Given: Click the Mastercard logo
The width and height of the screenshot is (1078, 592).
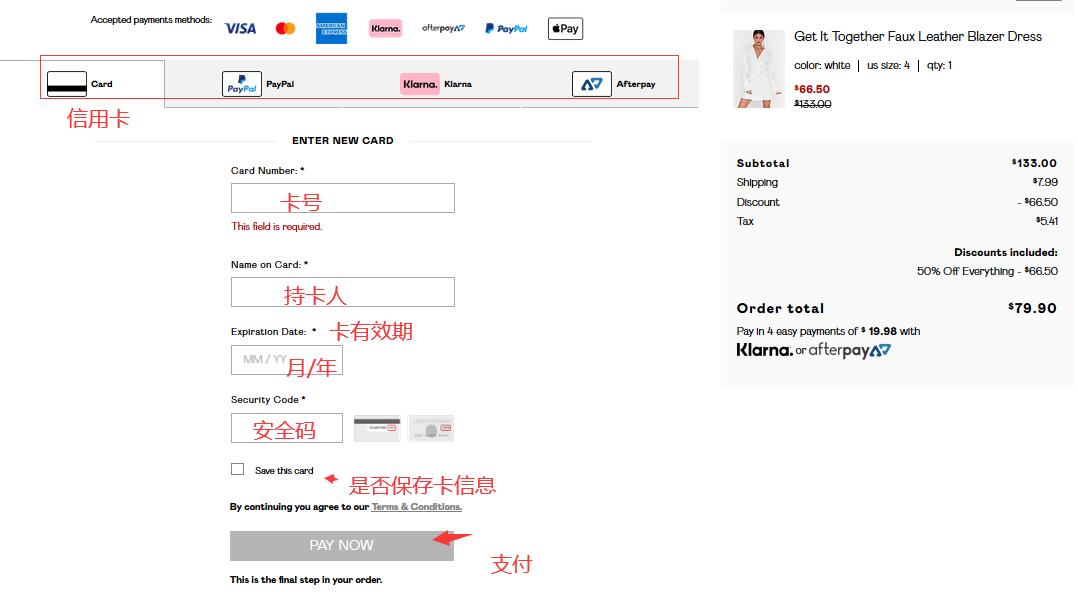Looking at the screenshot, I should 285,29.
